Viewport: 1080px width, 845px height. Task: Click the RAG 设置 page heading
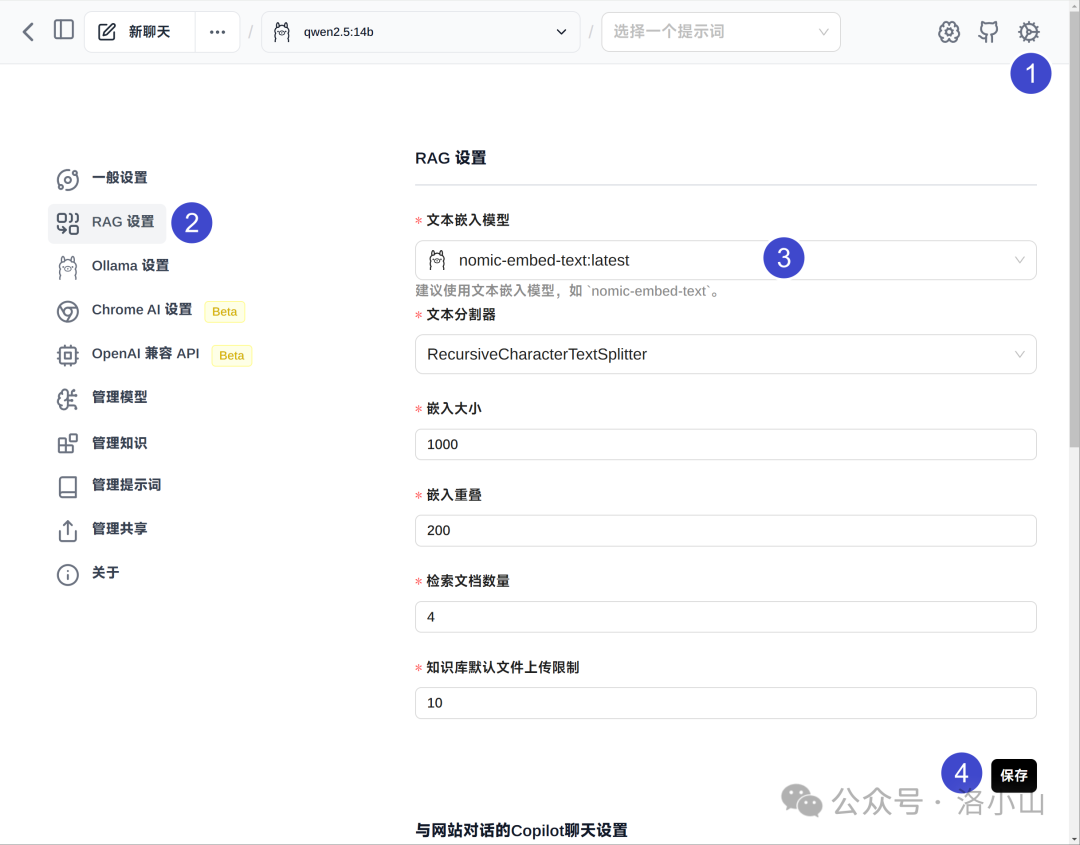pos(450,158)
